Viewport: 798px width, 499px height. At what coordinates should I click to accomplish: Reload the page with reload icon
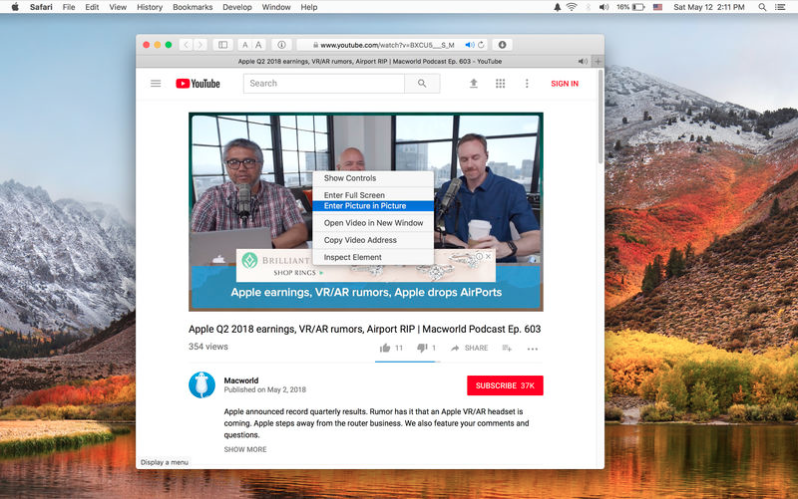point(481,45)
